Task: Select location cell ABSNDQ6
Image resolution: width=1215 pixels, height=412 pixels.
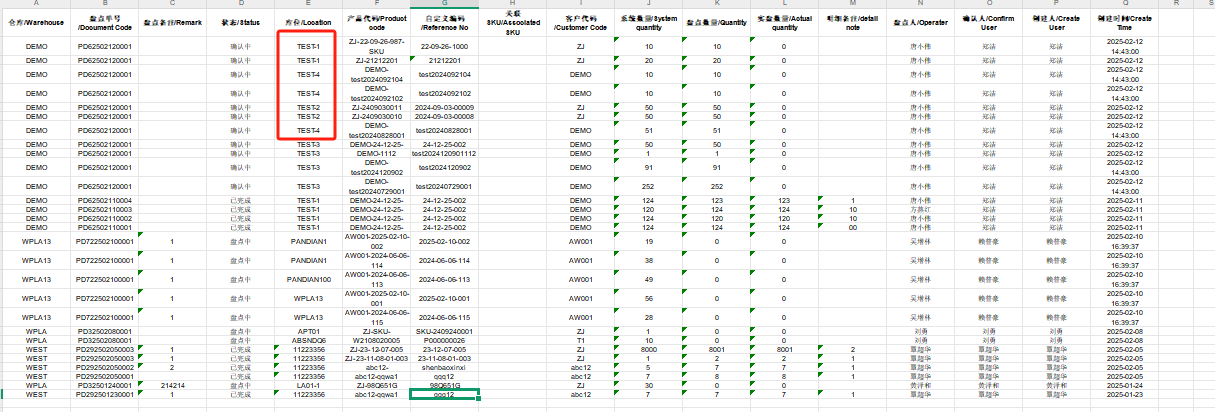Action: 308,340
